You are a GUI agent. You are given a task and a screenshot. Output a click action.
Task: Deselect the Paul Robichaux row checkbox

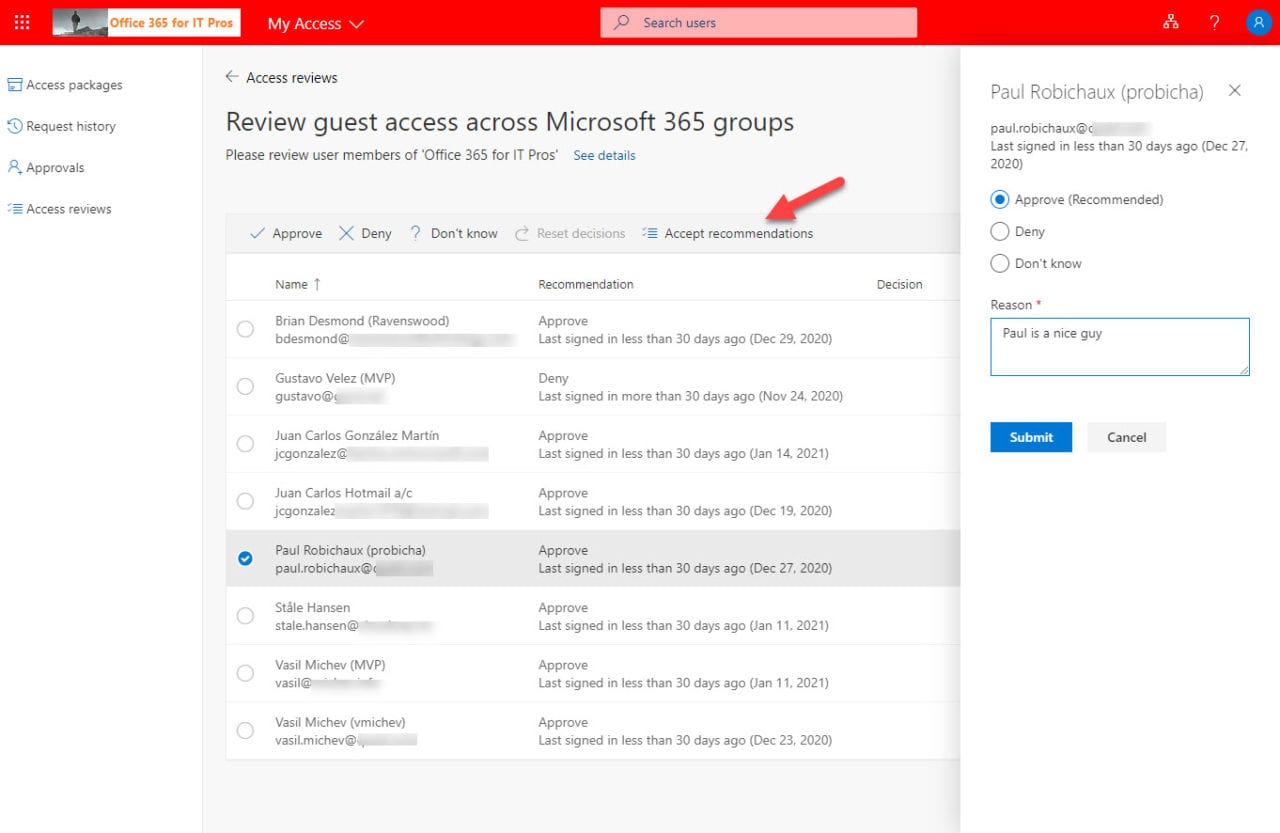[245, 558]
